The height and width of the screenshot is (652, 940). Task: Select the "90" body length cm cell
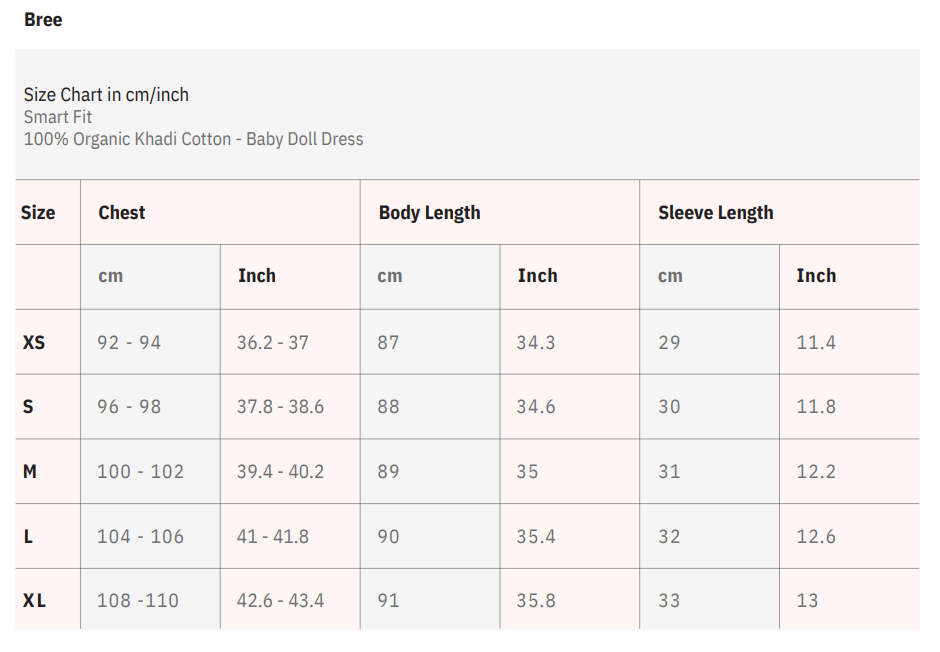pyautogui.click(x=388, y=537)
